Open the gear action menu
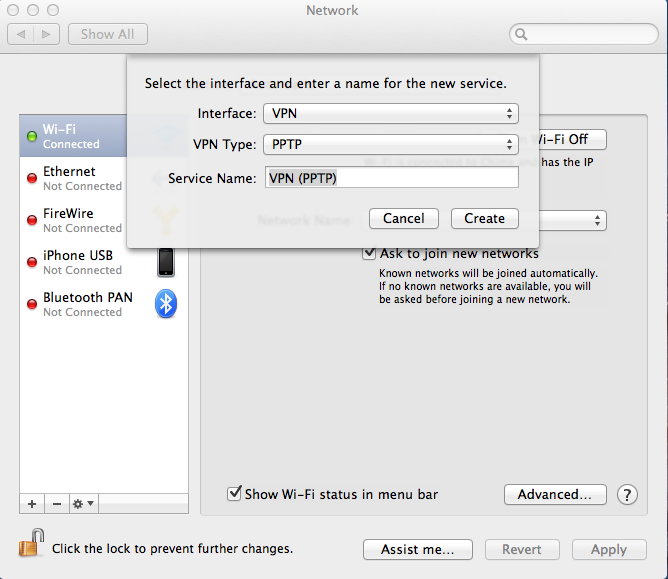 (84, 504)
